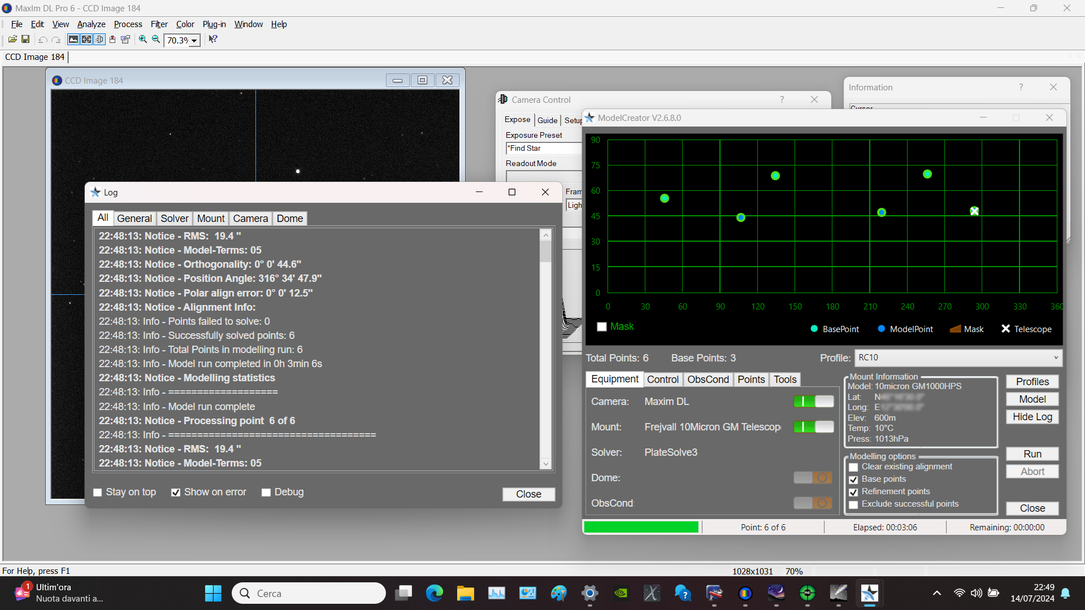Toggle the Dome connection switch
This screenshot has width=1085, height=610.
click(x=813, y=478)
